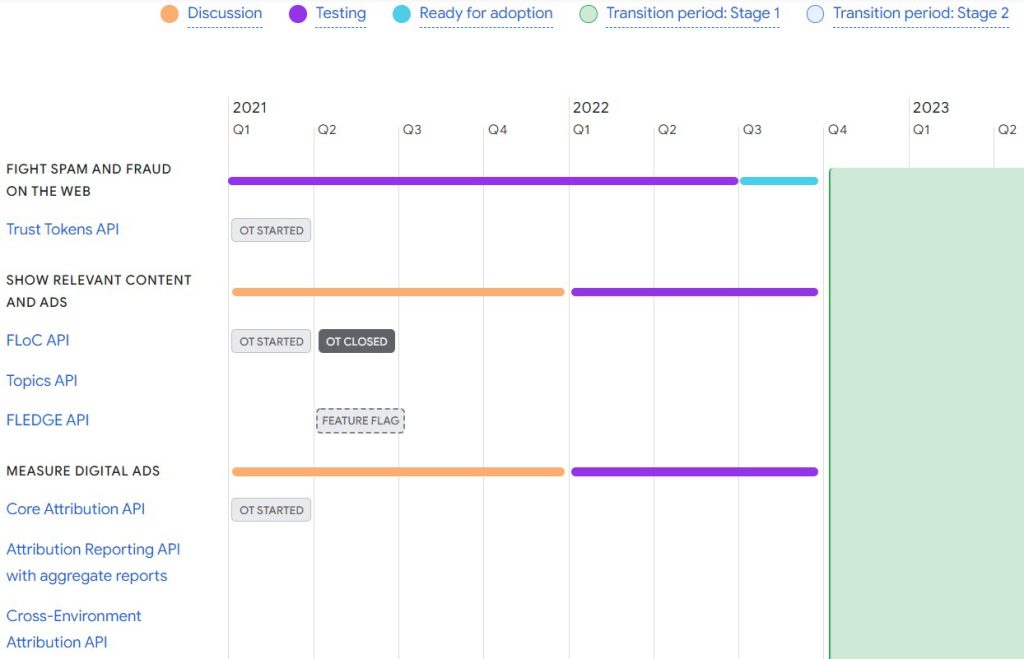
Task: Click the green Stage 1 legend circle
Action: [589, 14]
